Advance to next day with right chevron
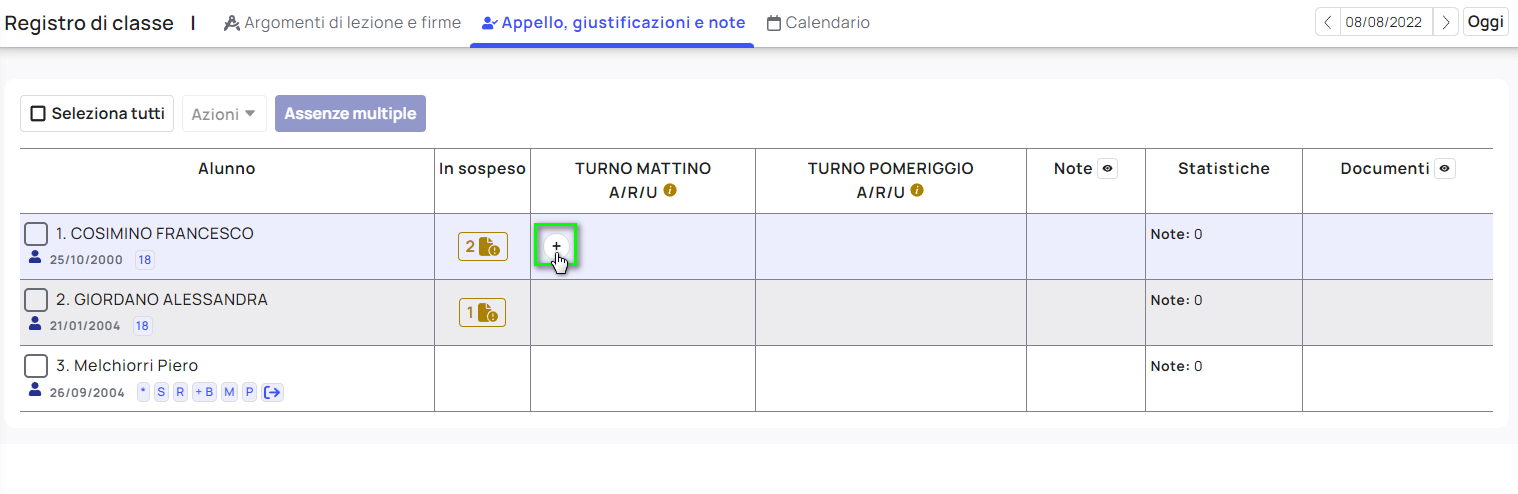 (x=1445, y=22)
